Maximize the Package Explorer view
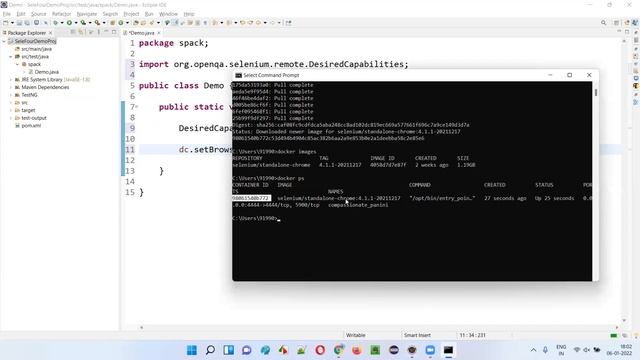 click(114, 32)
